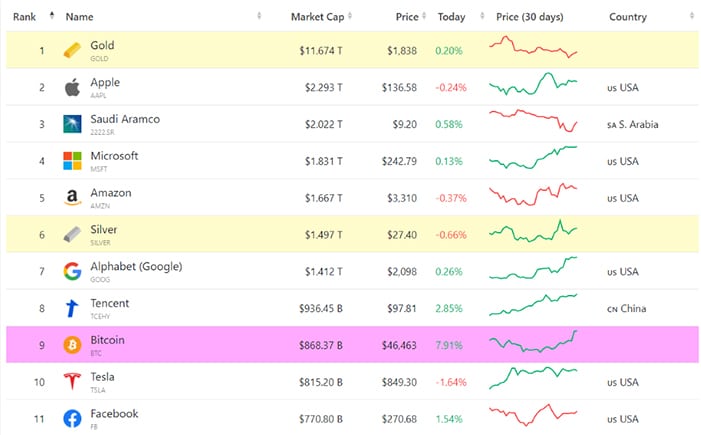Click sort arrows beside Today header
701x435 pixels.
482,16
